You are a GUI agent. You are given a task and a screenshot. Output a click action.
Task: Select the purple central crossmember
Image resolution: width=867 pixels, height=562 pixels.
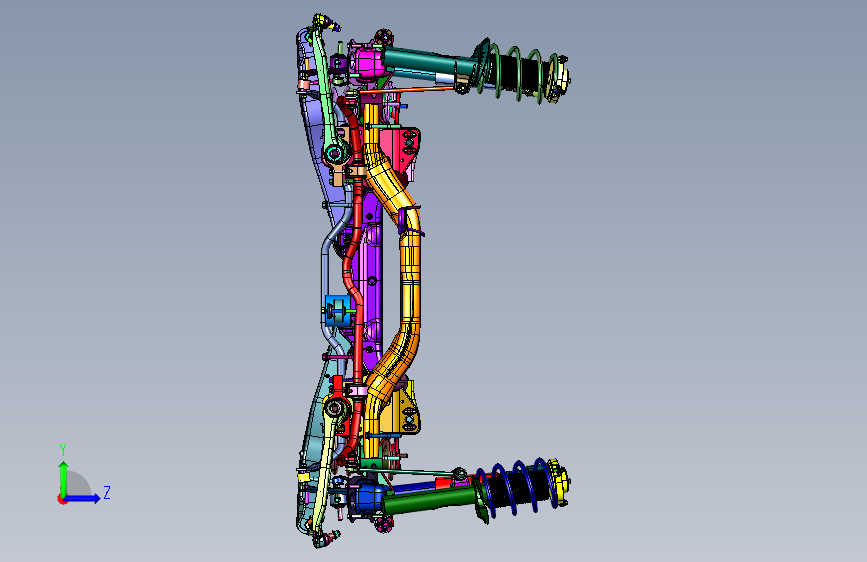tap(374, 282)
